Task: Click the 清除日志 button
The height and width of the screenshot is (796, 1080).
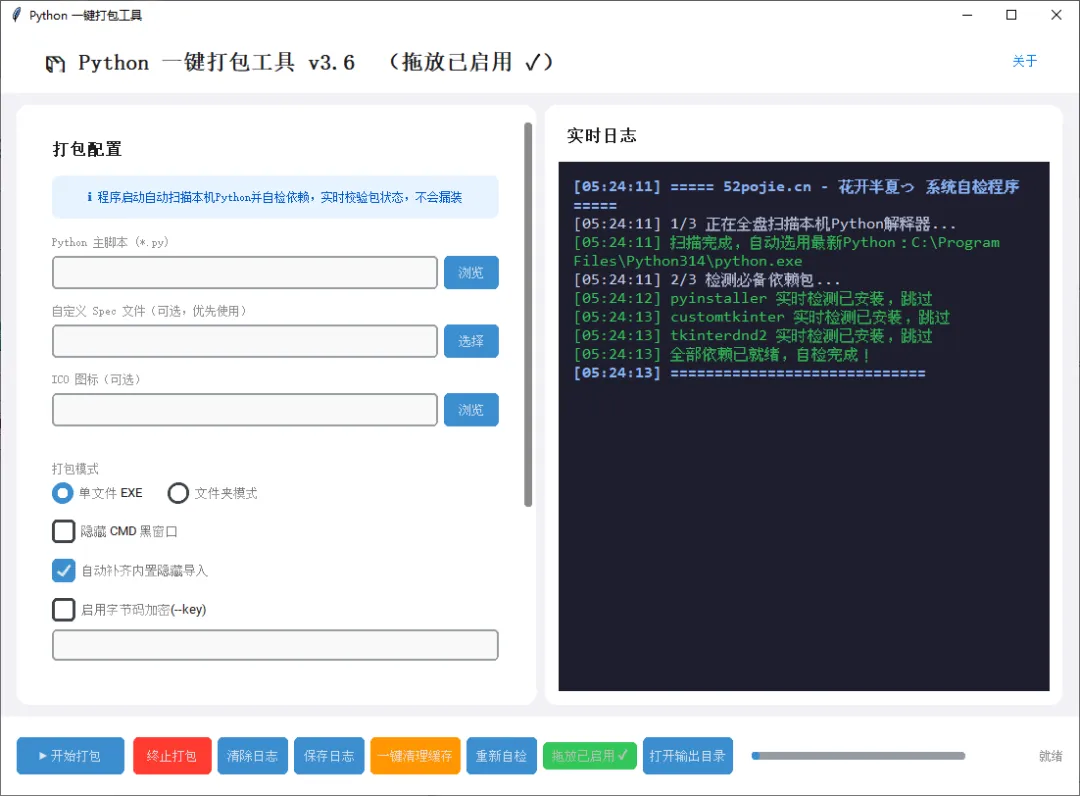Action: (252, 756)
